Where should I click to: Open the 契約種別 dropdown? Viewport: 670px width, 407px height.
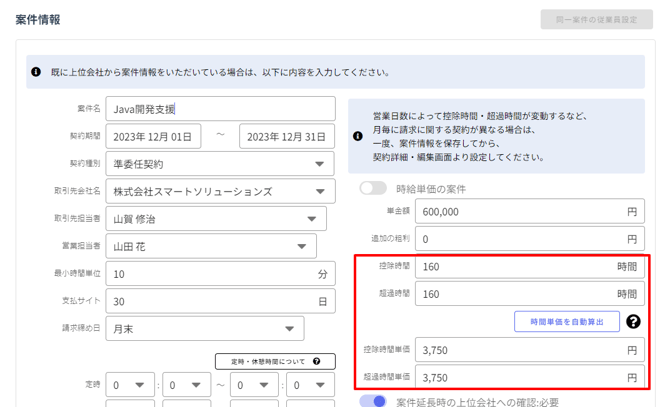pyautogui.click(x=220, y=164)
